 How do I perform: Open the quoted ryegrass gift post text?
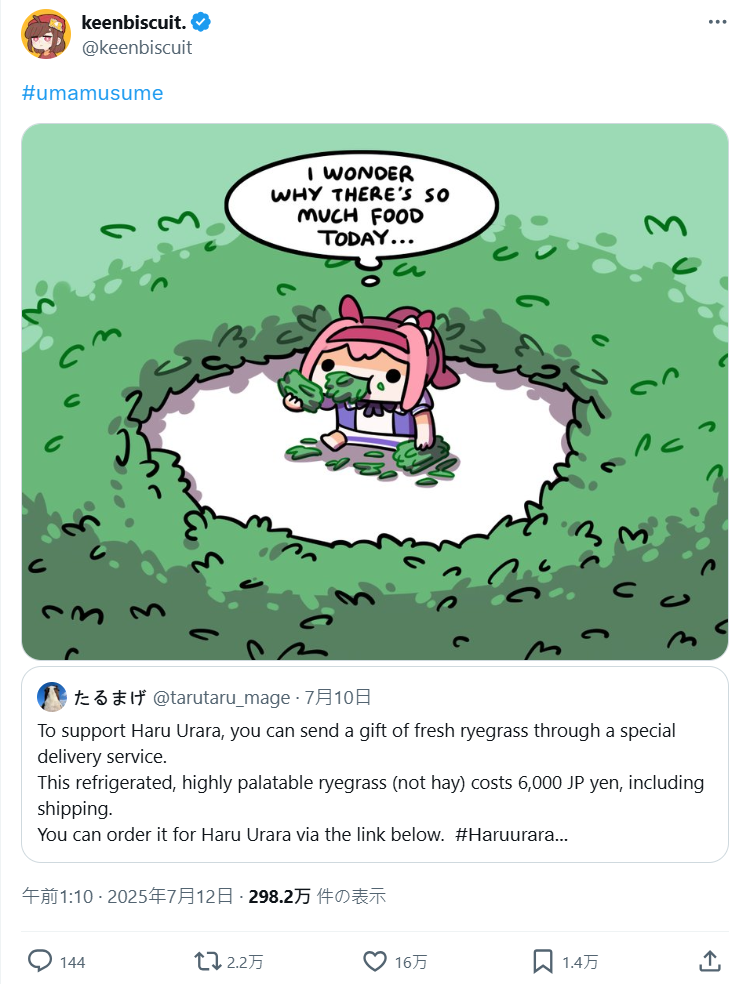tap(371, 783)
